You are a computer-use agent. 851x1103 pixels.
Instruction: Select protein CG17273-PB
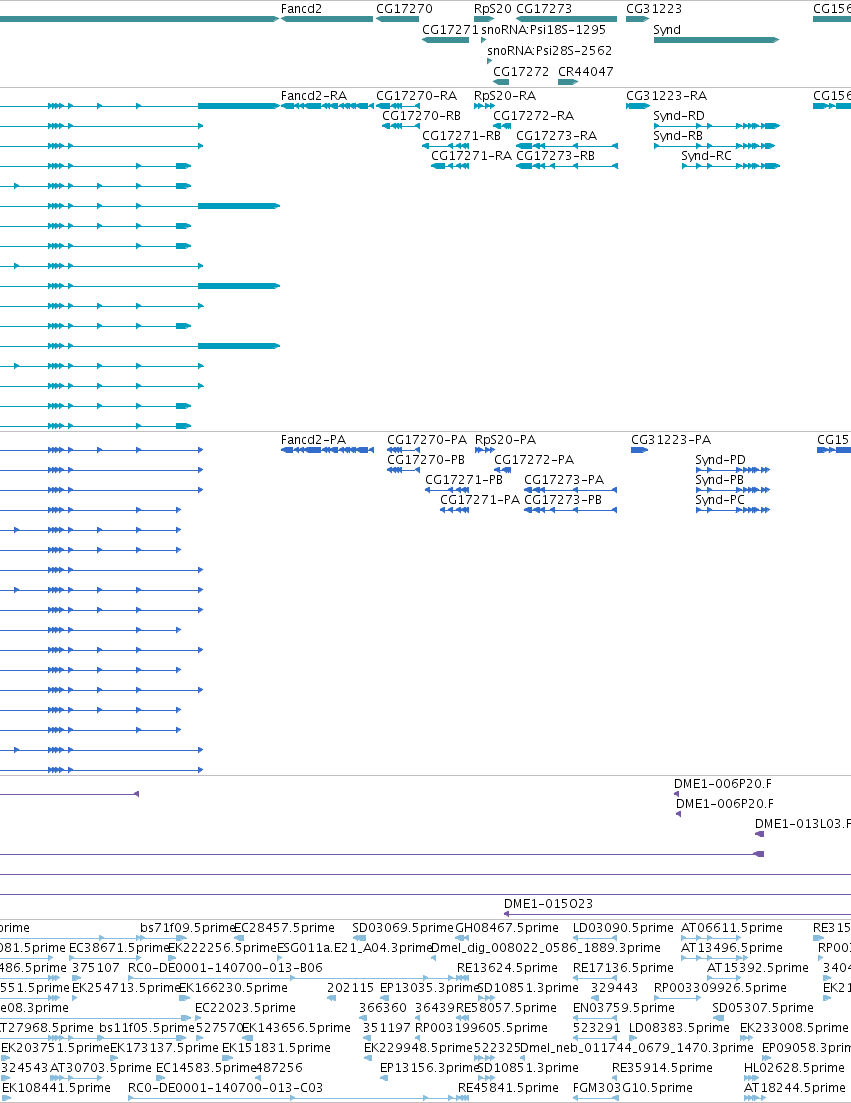click(x=563, y=499)
